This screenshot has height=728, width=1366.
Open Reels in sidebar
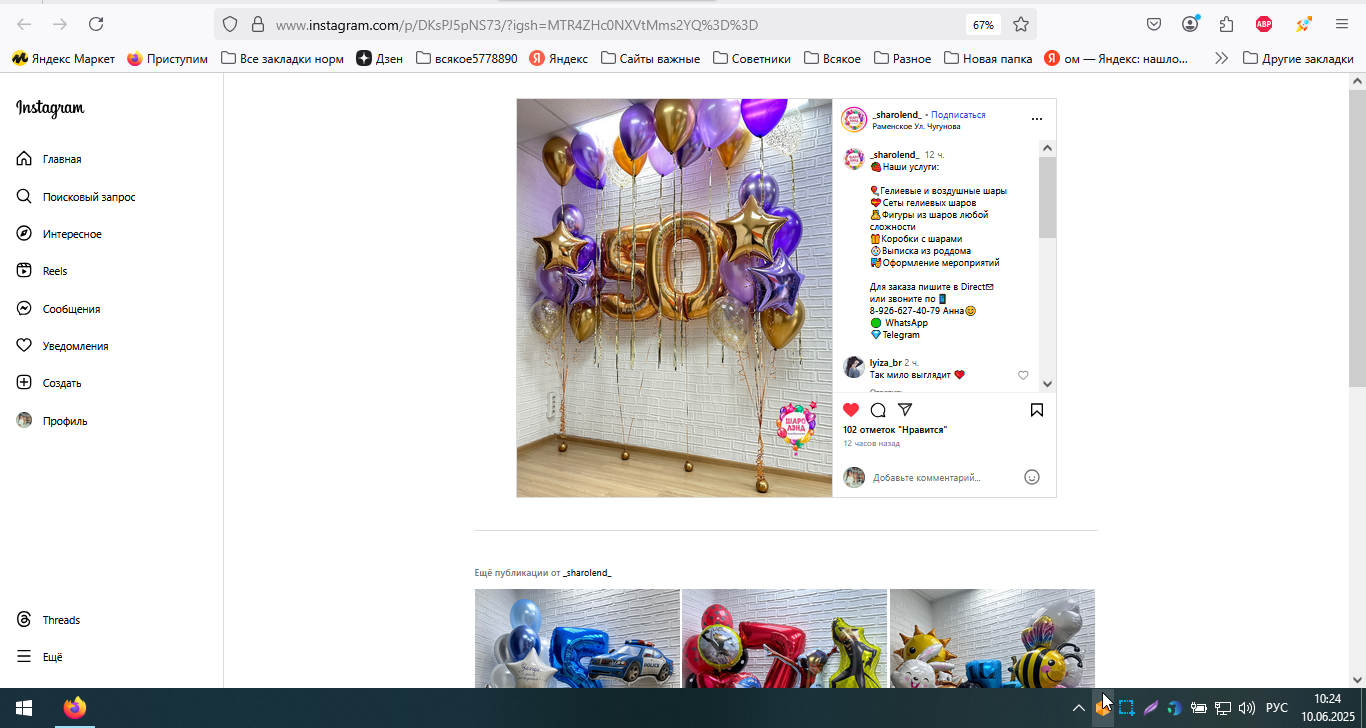tap(42, 271)
